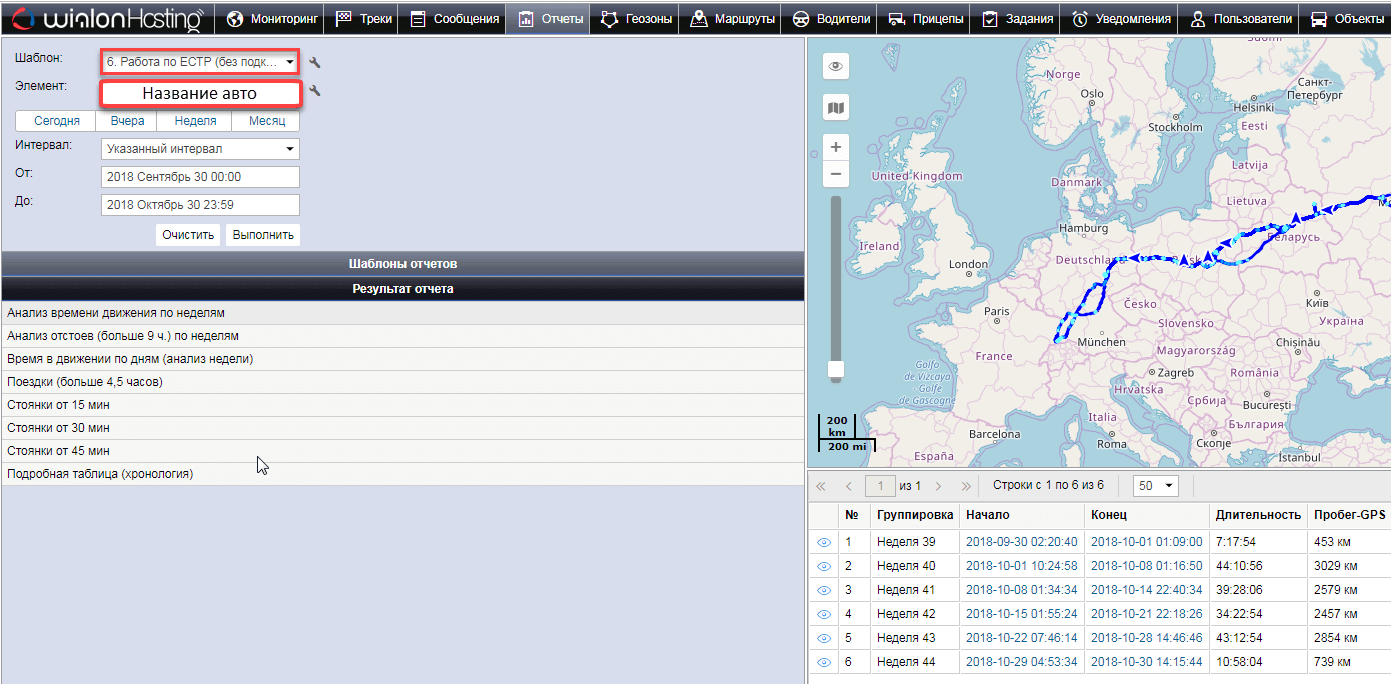
Task: Jump to last results page arrow
Action: (966, 486)
